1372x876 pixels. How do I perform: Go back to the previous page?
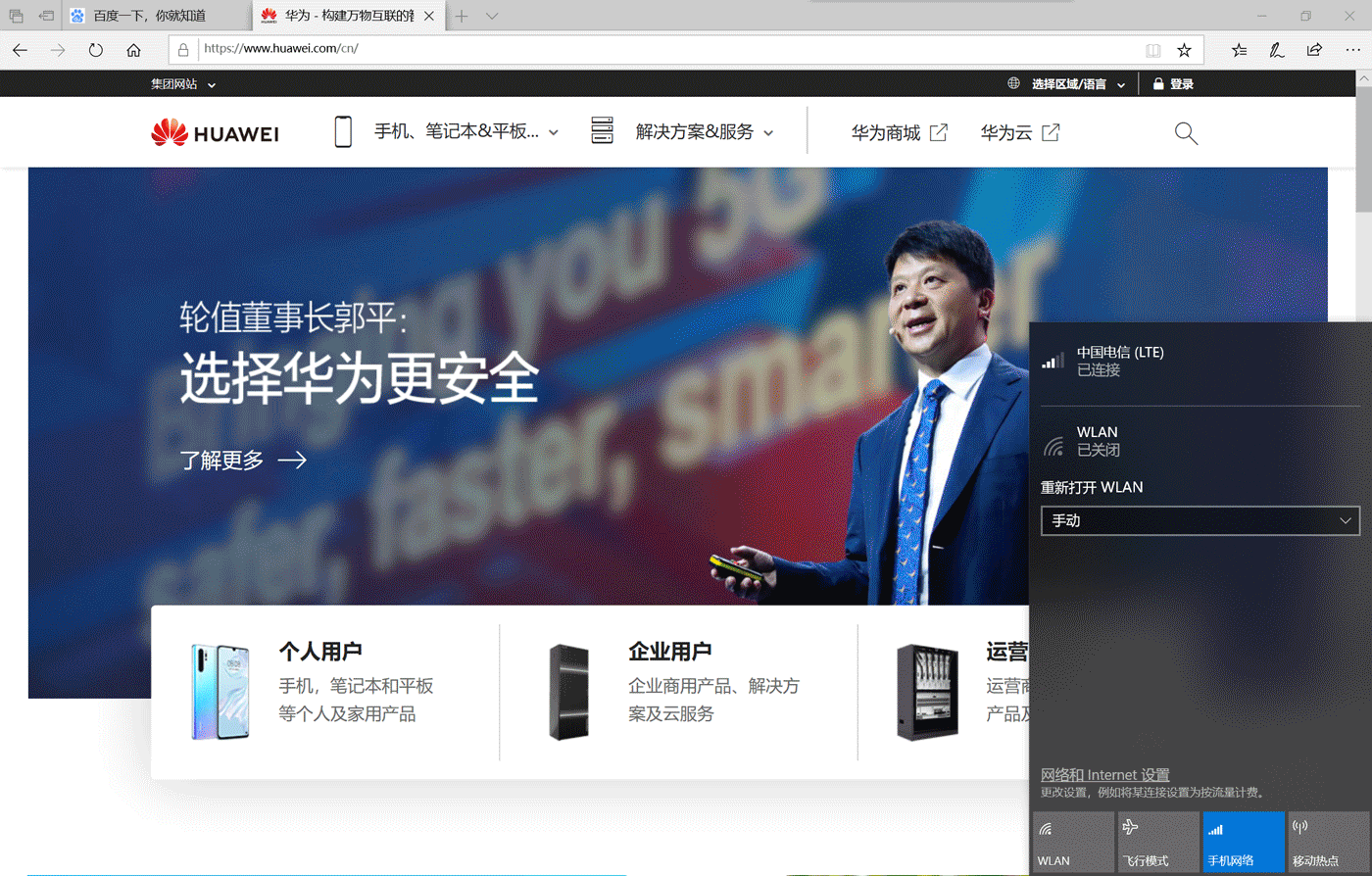coord(21,50)
